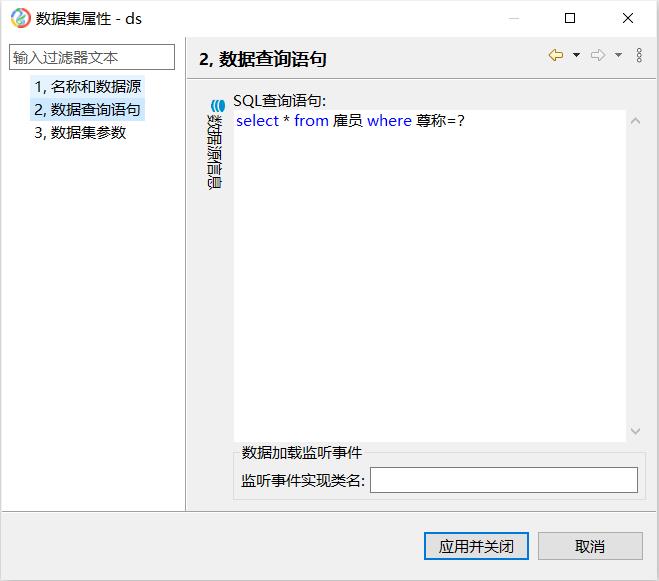Click the 'where' keyword in SQL
The image size is (659, 581).
point(390,121)
